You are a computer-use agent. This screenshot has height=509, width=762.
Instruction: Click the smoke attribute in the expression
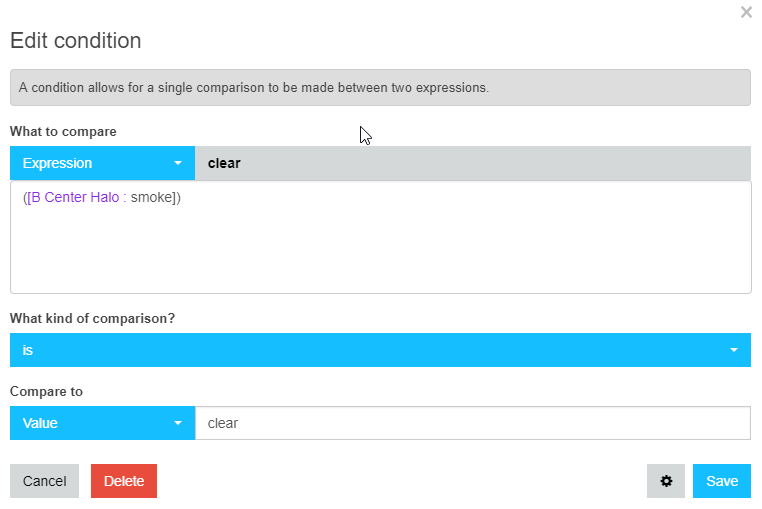[x=152, y=197]
